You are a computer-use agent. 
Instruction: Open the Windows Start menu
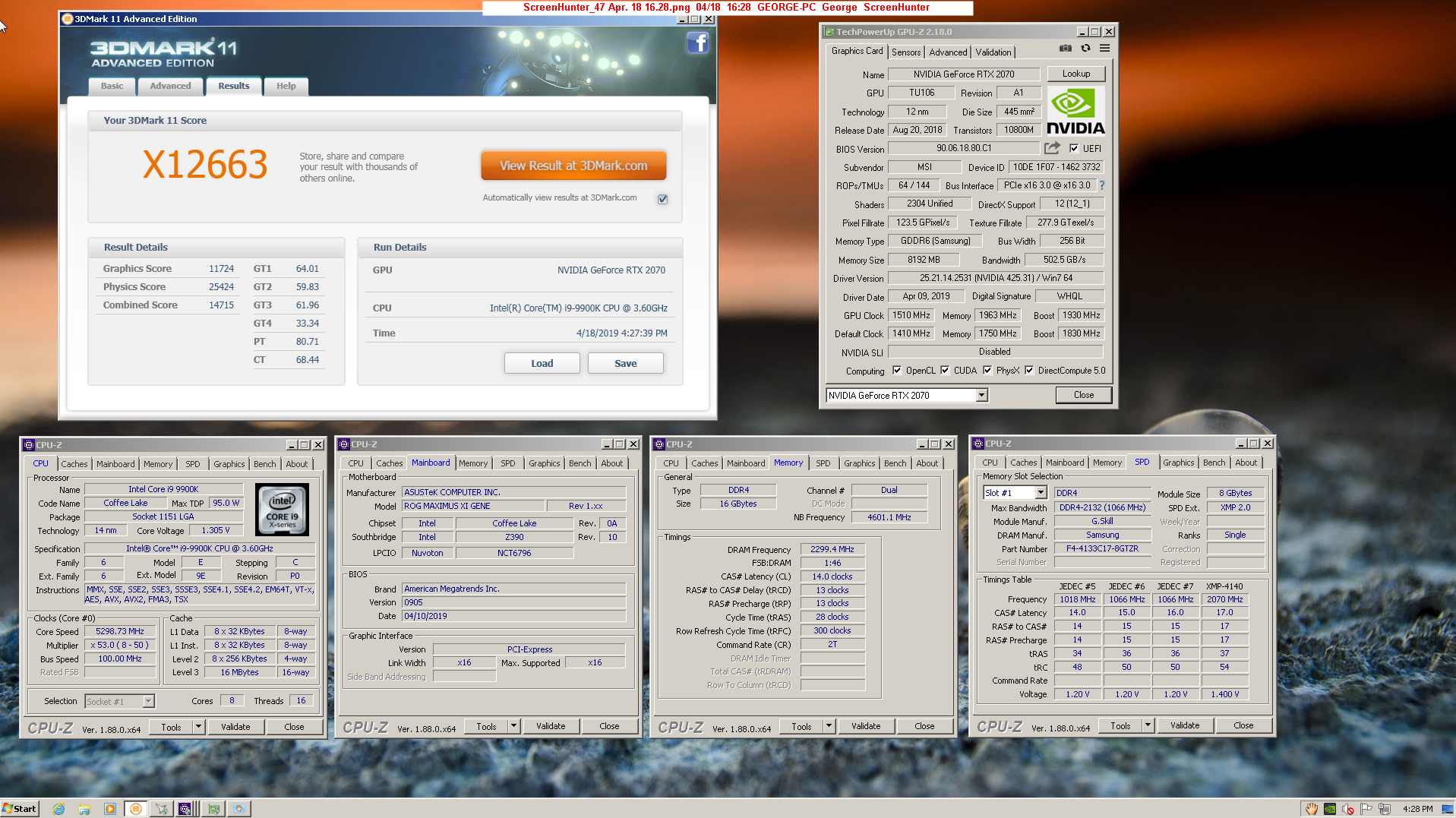click(20, 809)
